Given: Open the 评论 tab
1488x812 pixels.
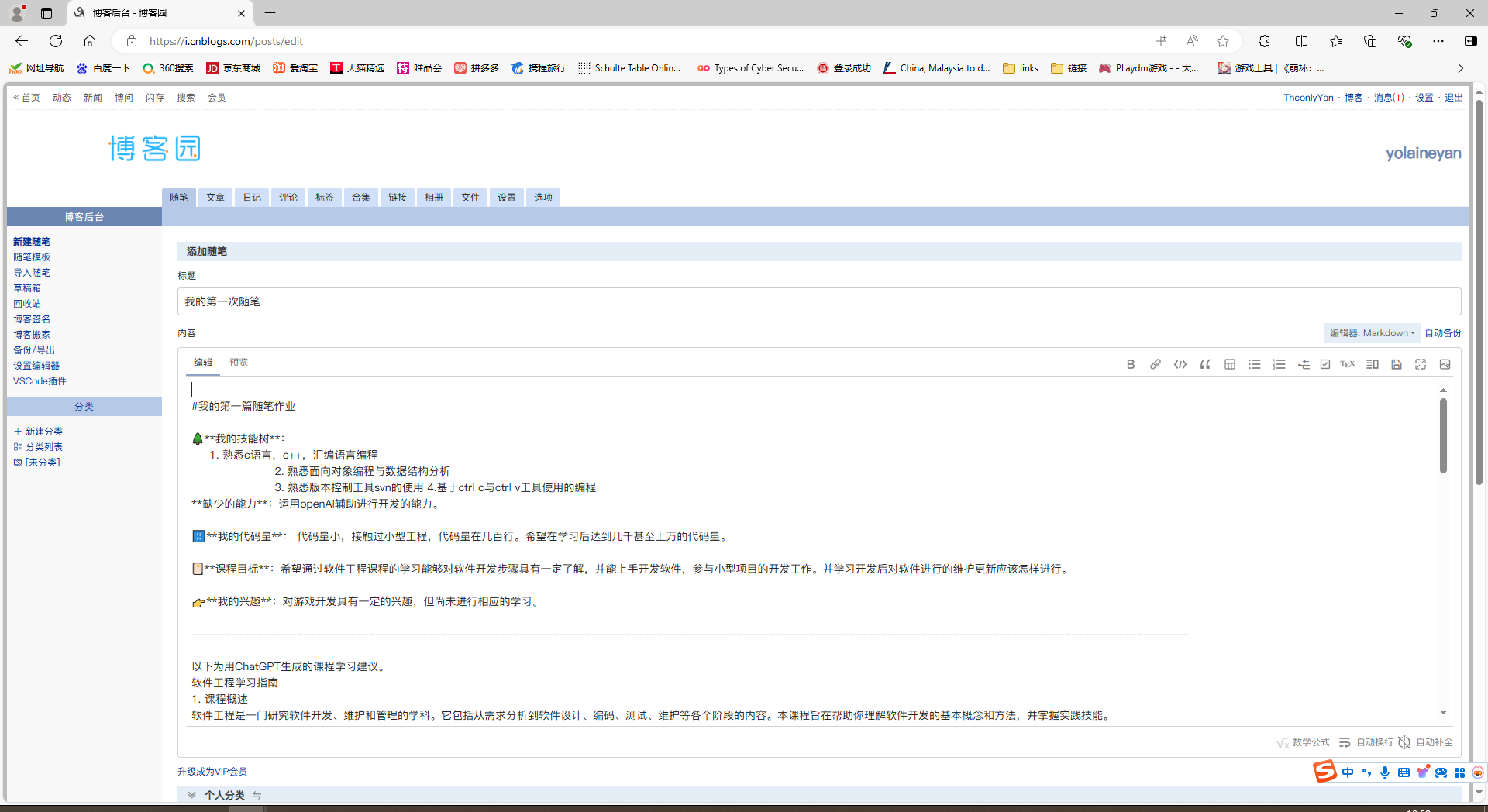Looking at the screenshot, I should click(x=288, y=198).
